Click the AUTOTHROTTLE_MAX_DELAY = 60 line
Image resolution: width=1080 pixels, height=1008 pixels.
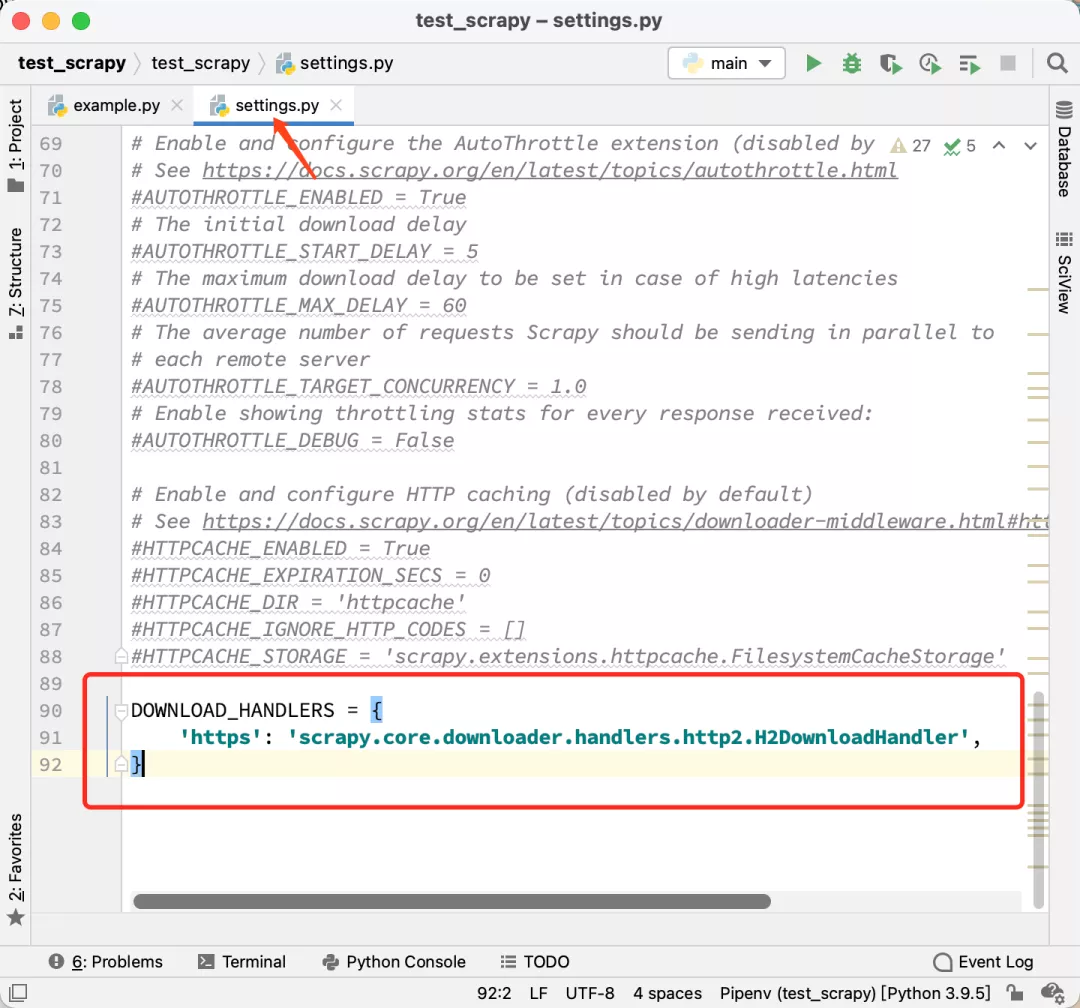[299, 305]
